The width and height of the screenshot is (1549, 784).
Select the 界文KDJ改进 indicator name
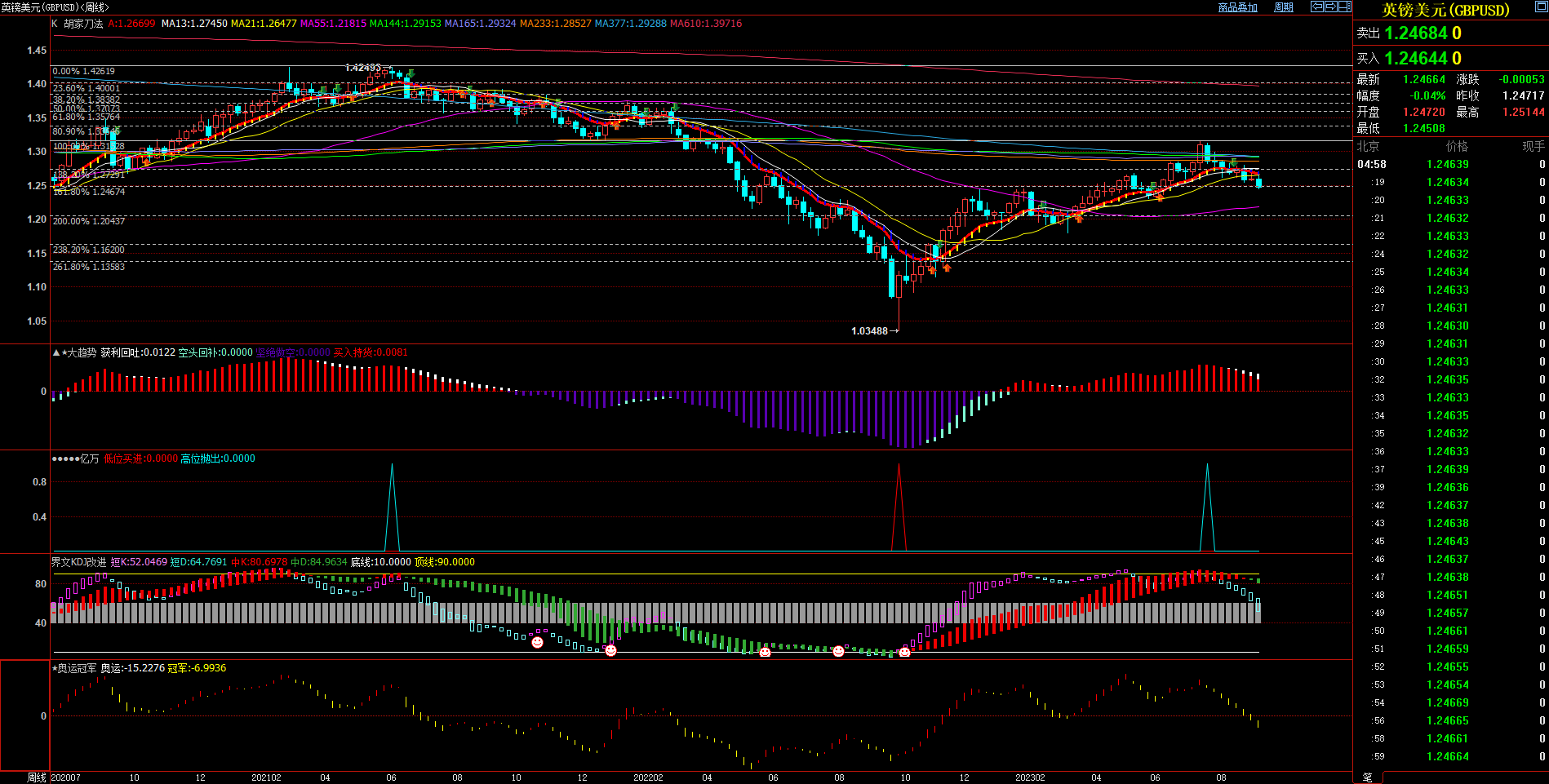coord(78,562)
